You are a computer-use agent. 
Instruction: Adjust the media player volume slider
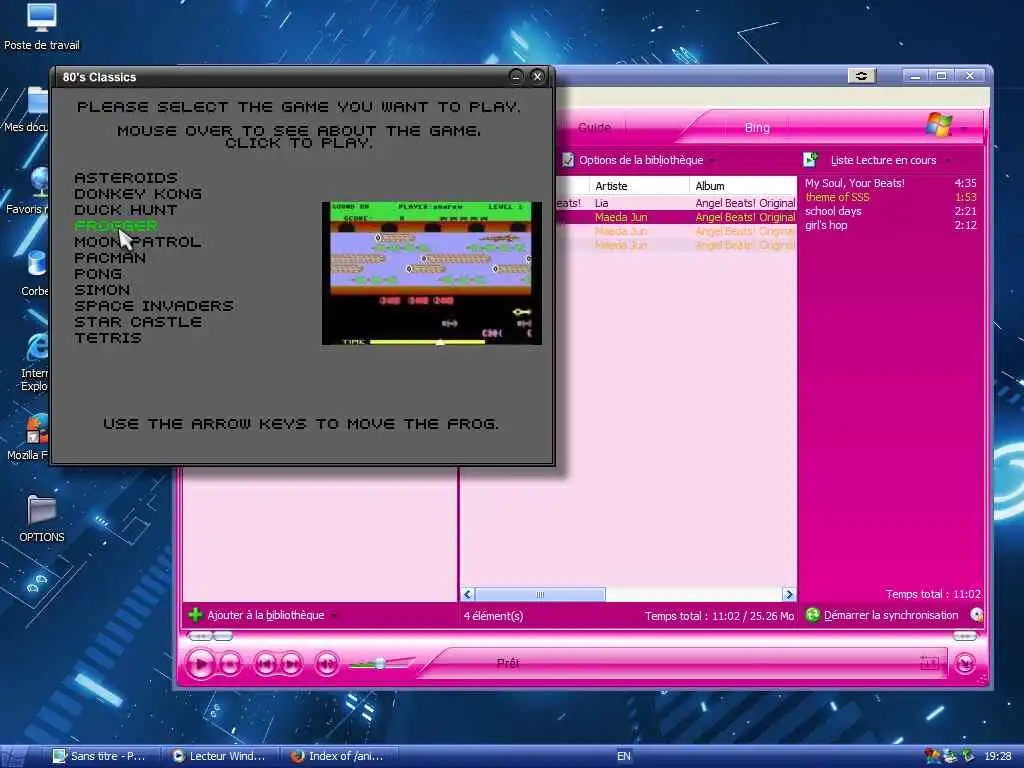click(x=380, y=664)
